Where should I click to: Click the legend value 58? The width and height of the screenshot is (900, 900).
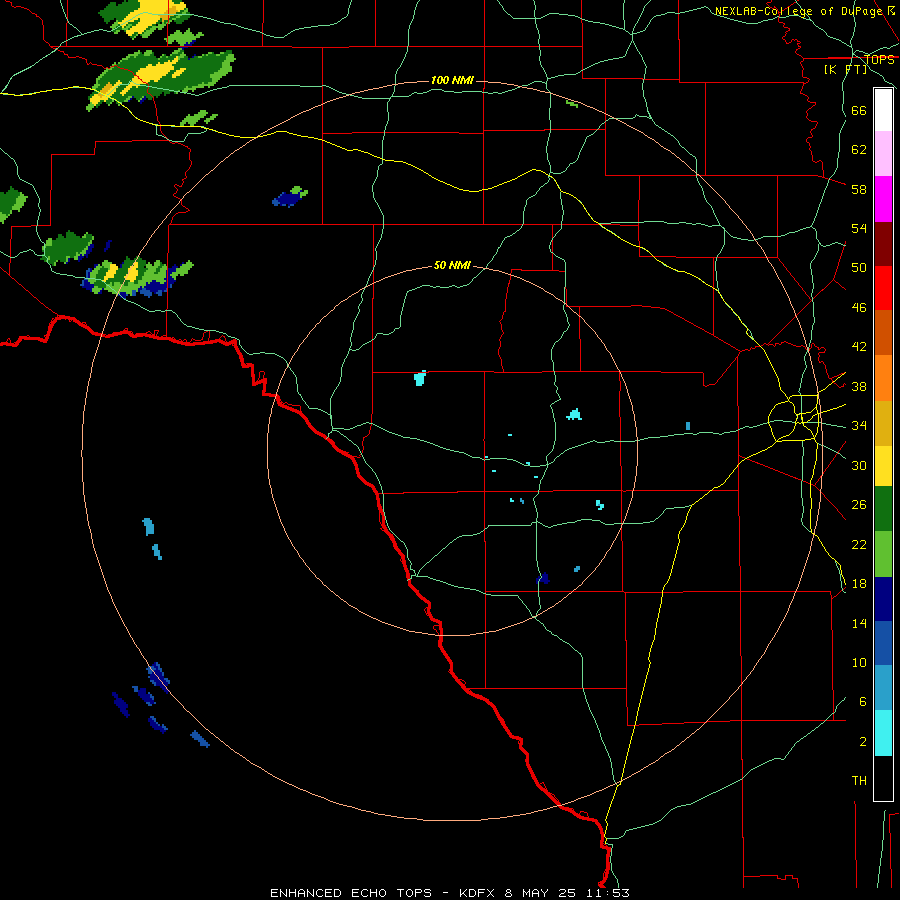pos(859,189)
